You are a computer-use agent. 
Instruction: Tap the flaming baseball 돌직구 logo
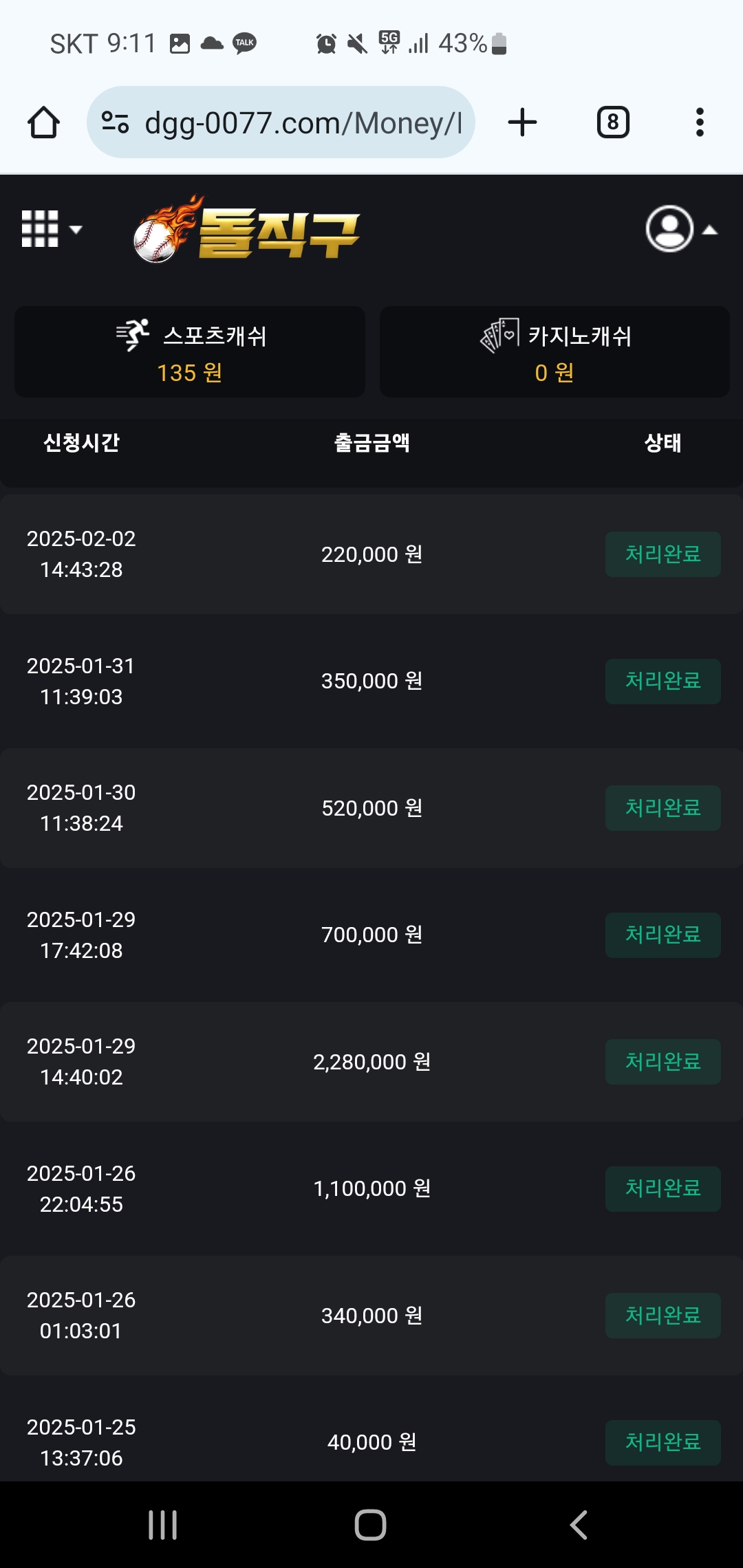[246, 229]
